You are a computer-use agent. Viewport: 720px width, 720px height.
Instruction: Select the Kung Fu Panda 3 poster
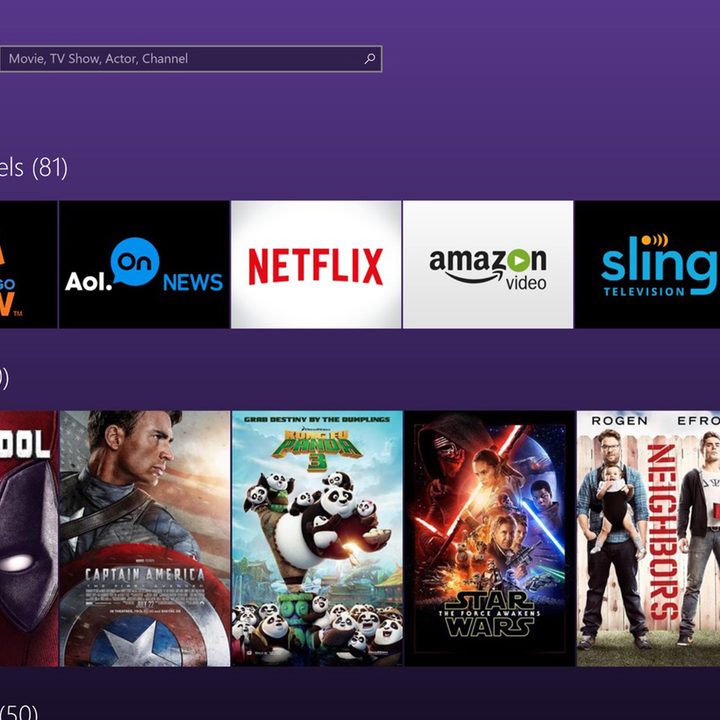pyautogui.click(x=317, y=538)
